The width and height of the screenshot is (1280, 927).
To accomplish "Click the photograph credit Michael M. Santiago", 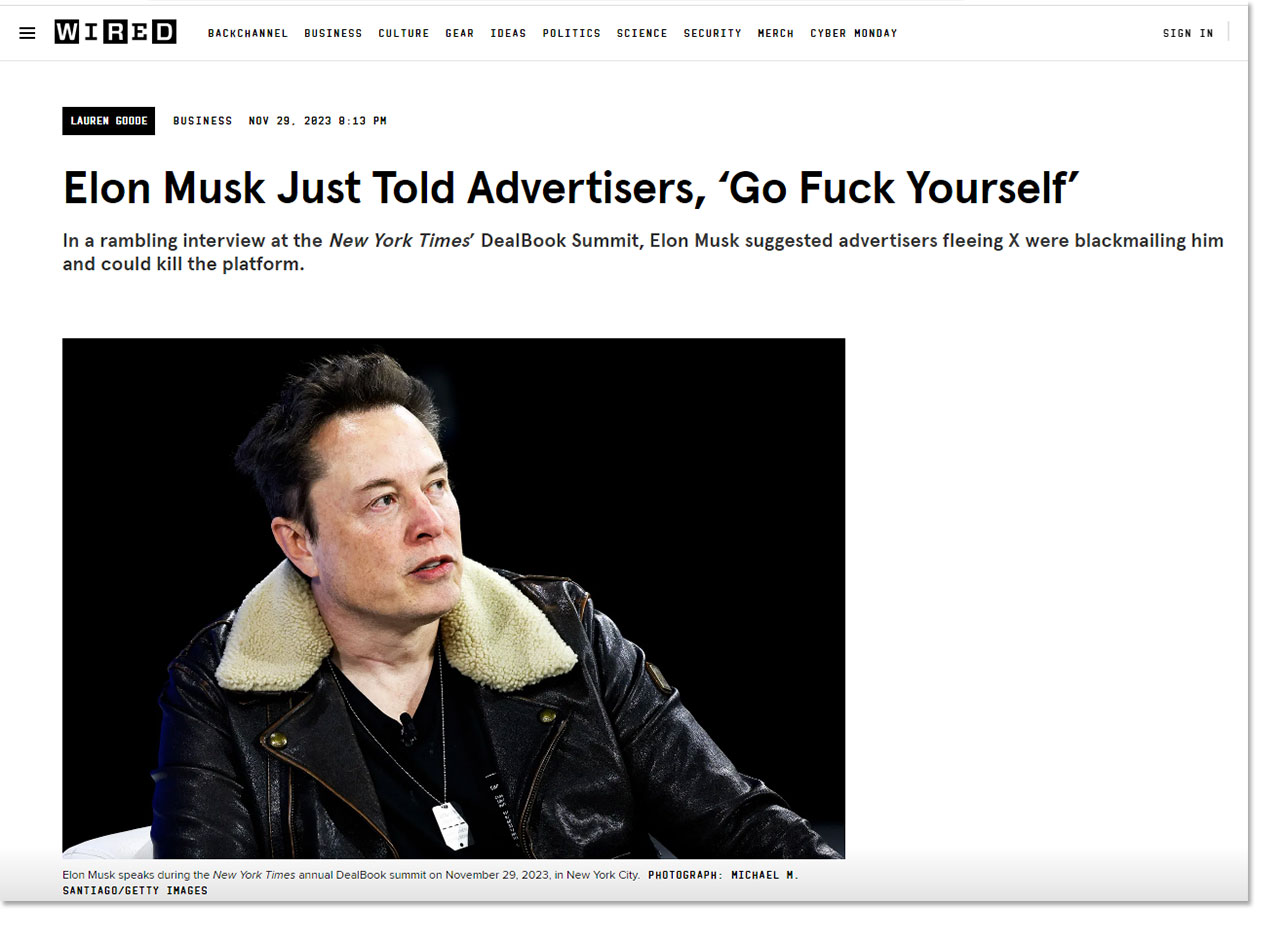I will click(x=430, y=882).
